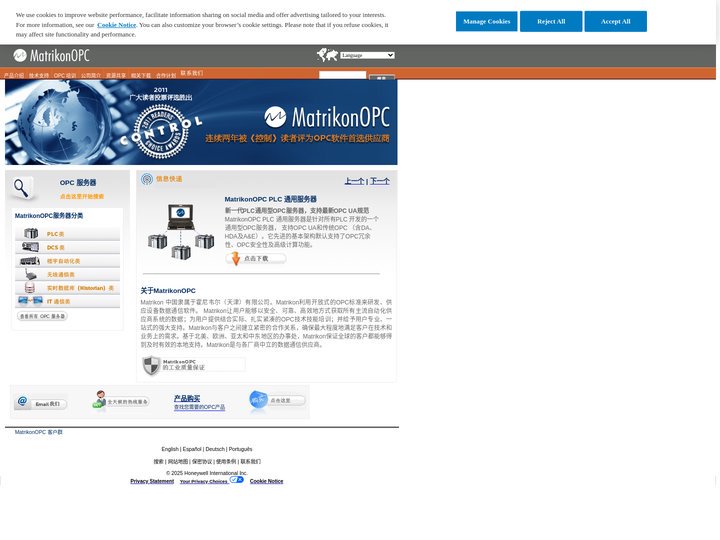
Task: Click the laptop and PLC network illustration
Action: tap(181, 232)
